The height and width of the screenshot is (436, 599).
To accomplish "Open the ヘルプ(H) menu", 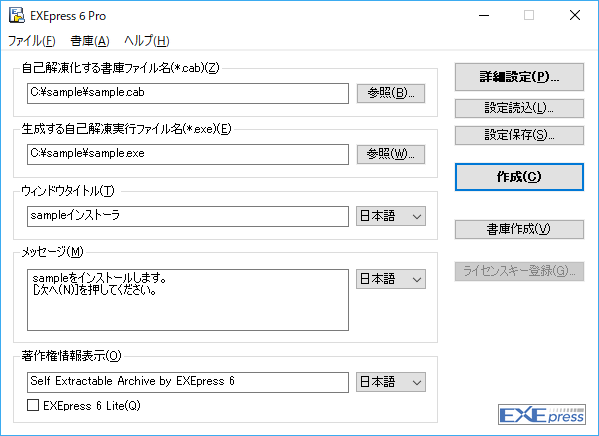I will click(x=147, y=41).
